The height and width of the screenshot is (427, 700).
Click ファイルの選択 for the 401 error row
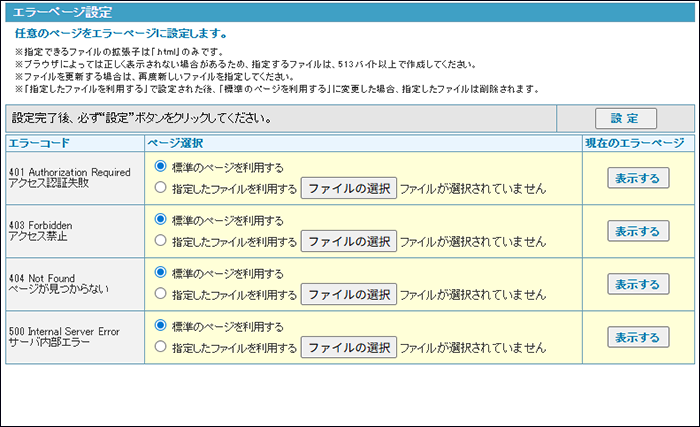pyautogui.click(x=349, y=187)
